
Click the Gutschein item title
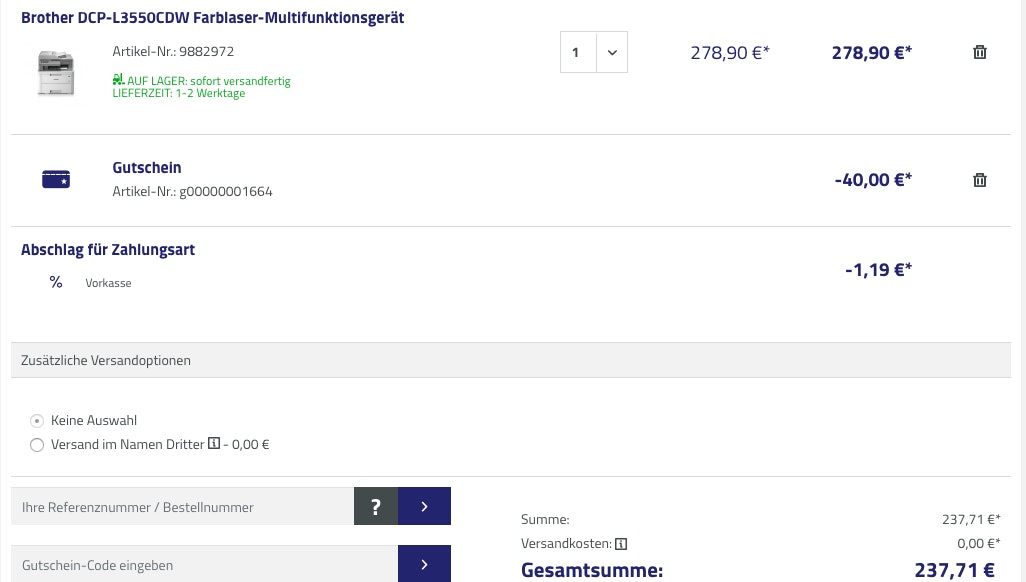pos(147,168)
